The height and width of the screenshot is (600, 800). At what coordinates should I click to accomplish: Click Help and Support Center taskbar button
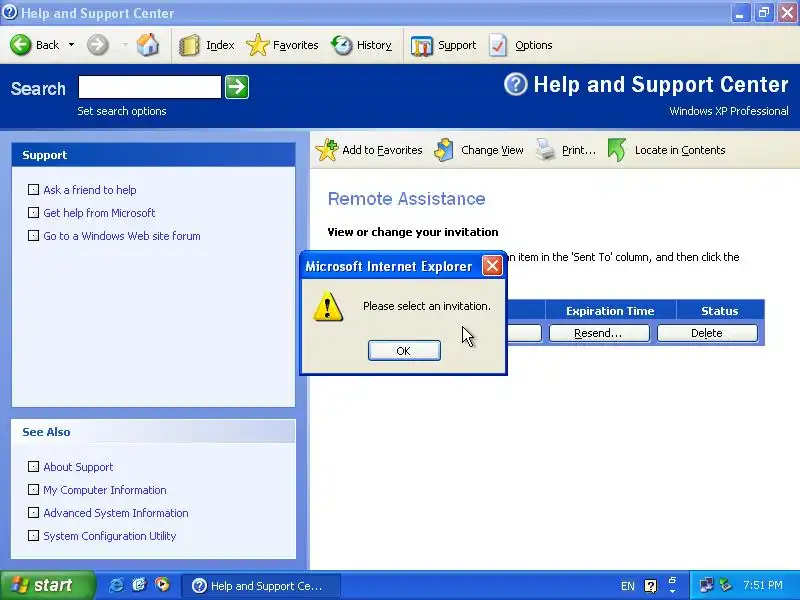coord(261,586)
